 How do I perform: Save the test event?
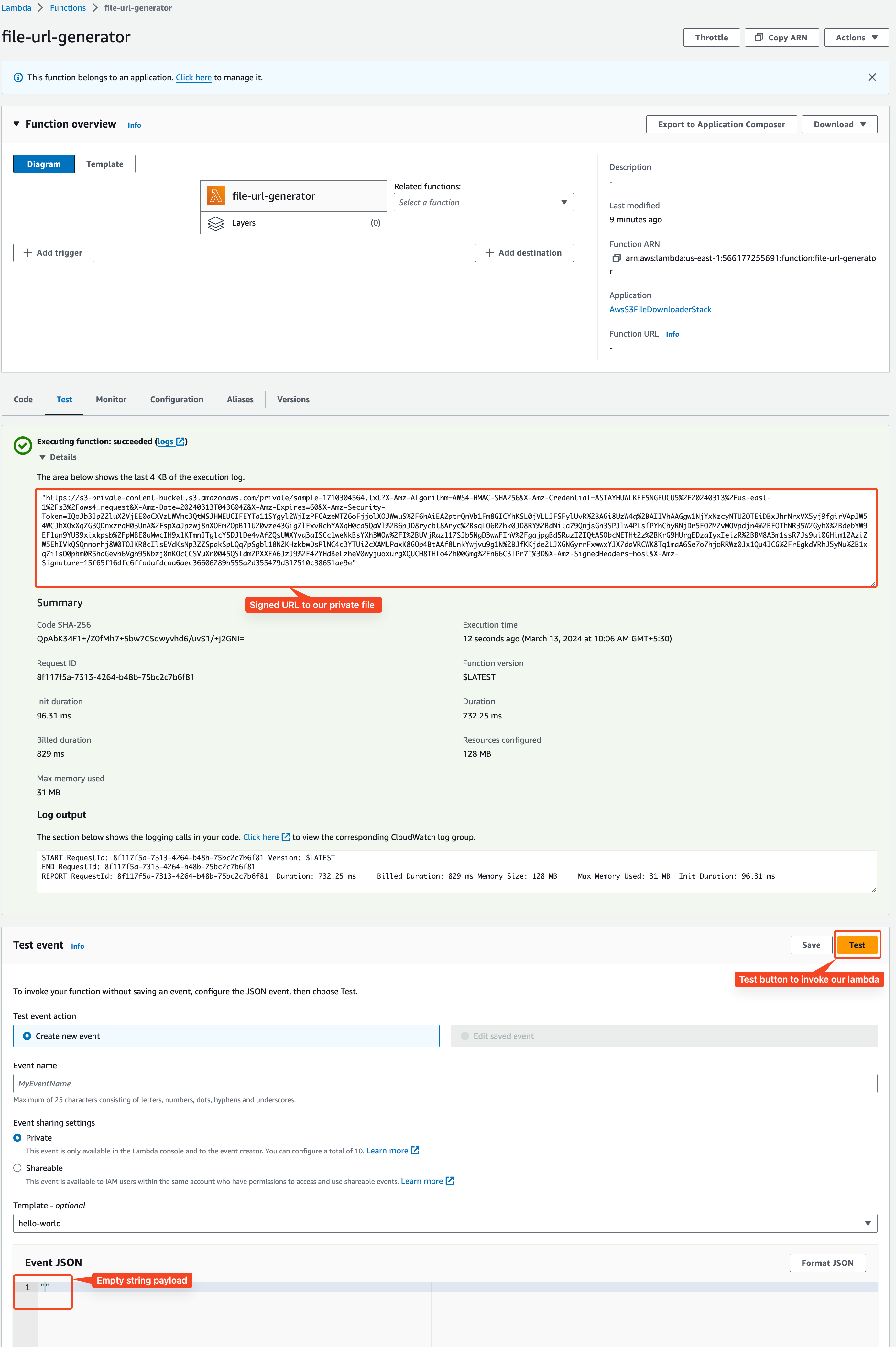[811, 945]
